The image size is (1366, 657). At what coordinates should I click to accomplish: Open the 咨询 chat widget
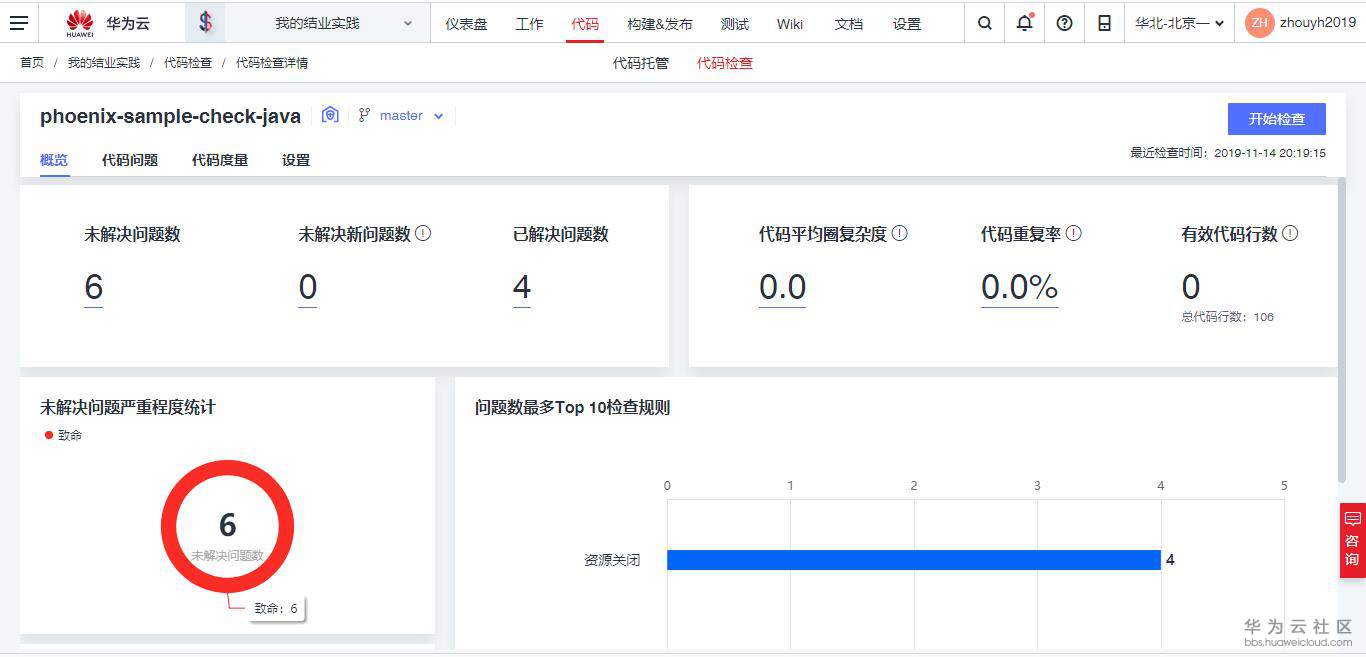click(1352, 540)
